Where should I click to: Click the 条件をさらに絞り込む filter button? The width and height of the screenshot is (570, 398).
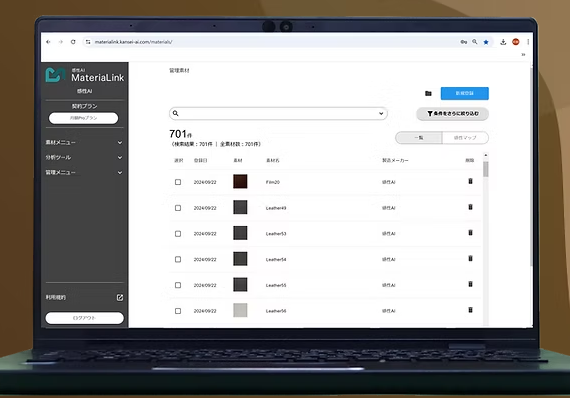(452, 114)
